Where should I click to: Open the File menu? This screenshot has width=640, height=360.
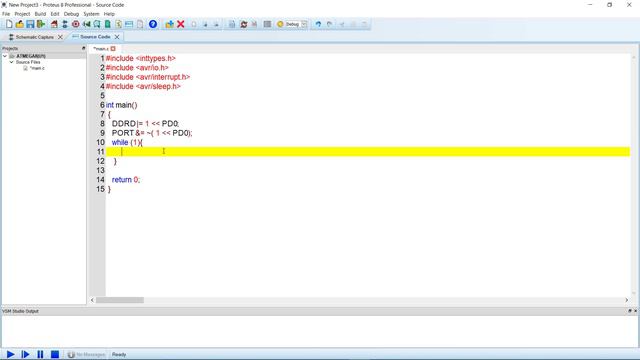(6, 14)
